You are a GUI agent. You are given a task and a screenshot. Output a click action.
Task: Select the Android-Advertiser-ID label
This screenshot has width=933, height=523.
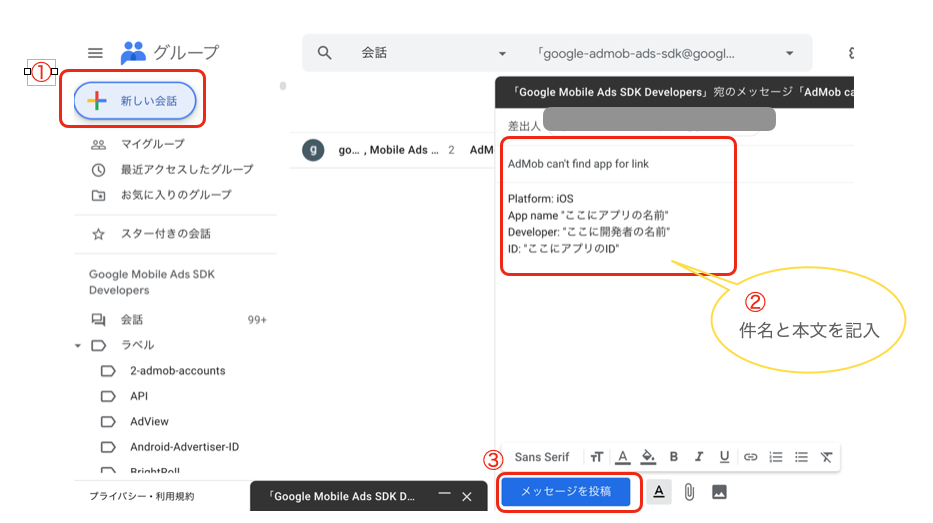184,447
